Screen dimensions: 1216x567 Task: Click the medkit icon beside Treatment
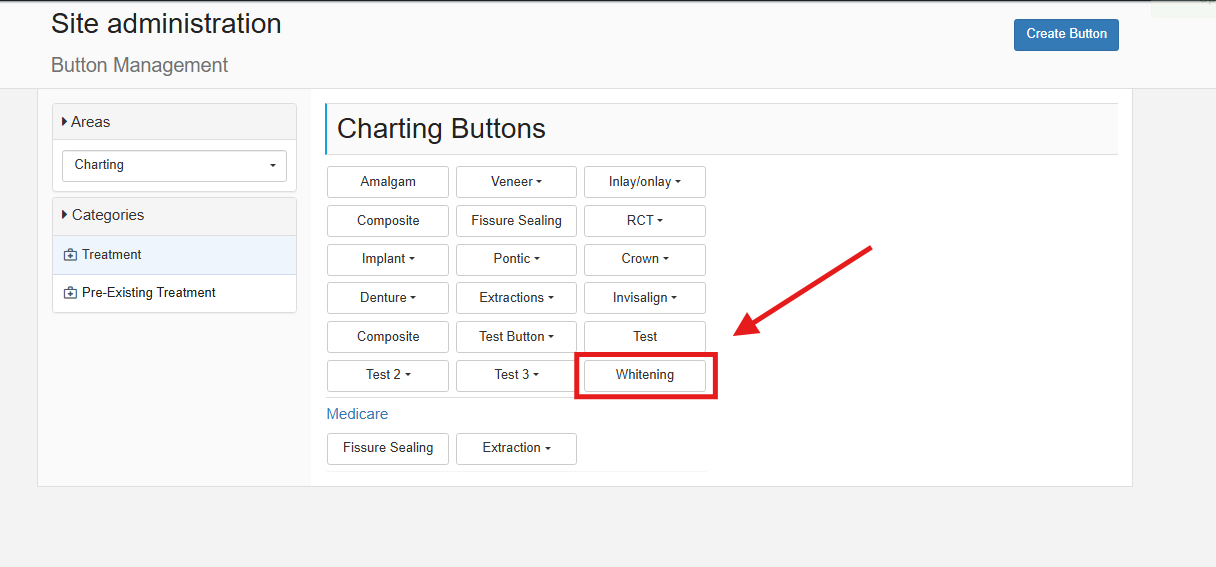(70, 255)
